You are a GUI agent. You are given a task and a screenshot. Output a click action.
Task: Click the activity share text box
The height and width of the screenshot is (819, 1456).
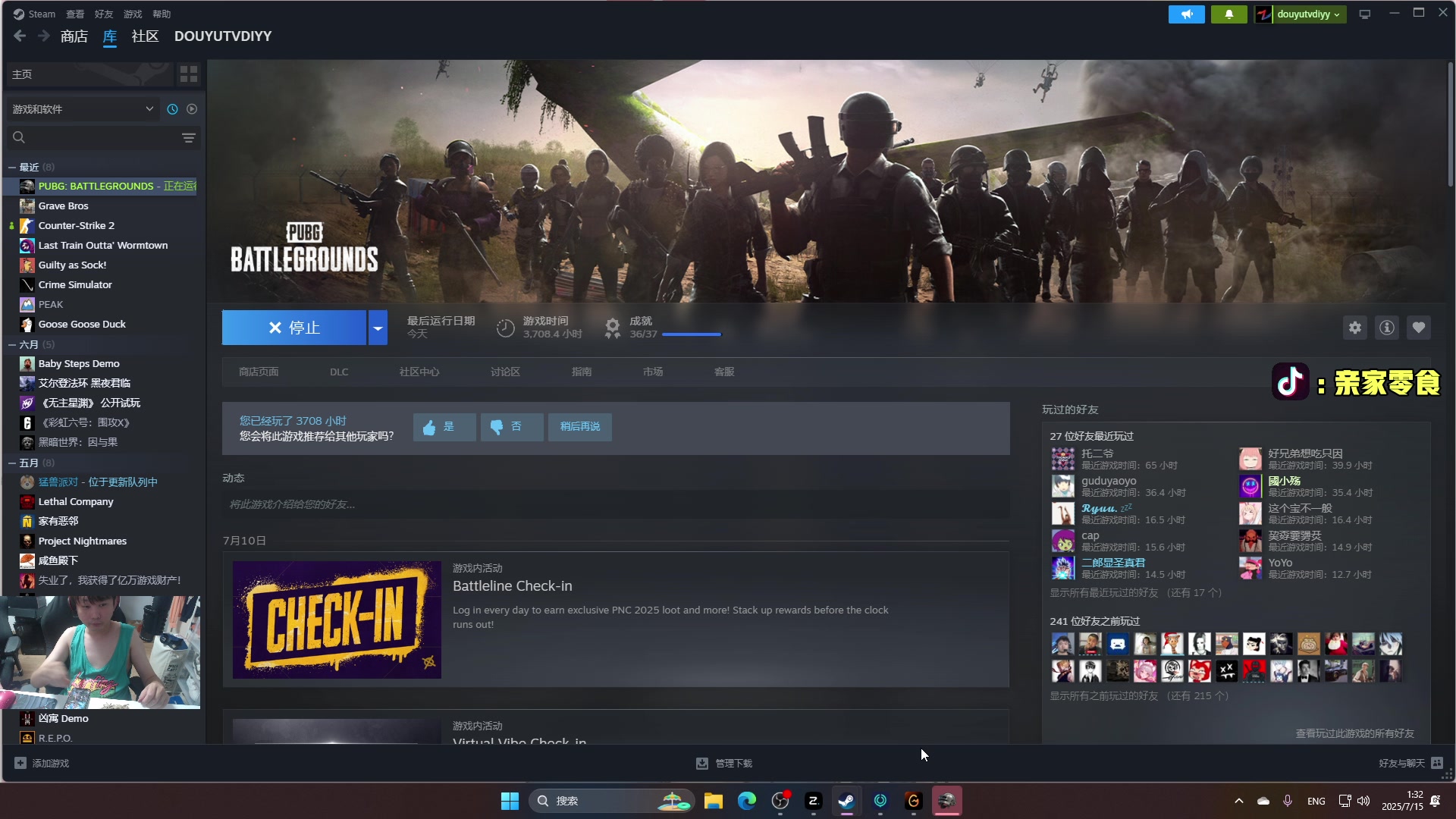pyautogui.click(x=616, y=504)
